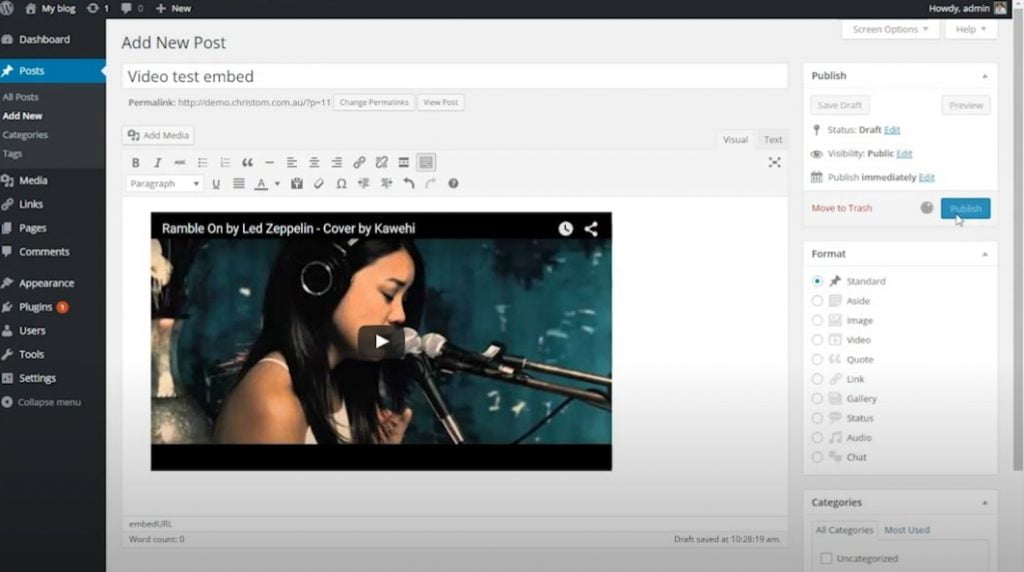This screenshot has height=572, width=1024.
Task: Check the Uncategorized category
Action: coord(826,559)
